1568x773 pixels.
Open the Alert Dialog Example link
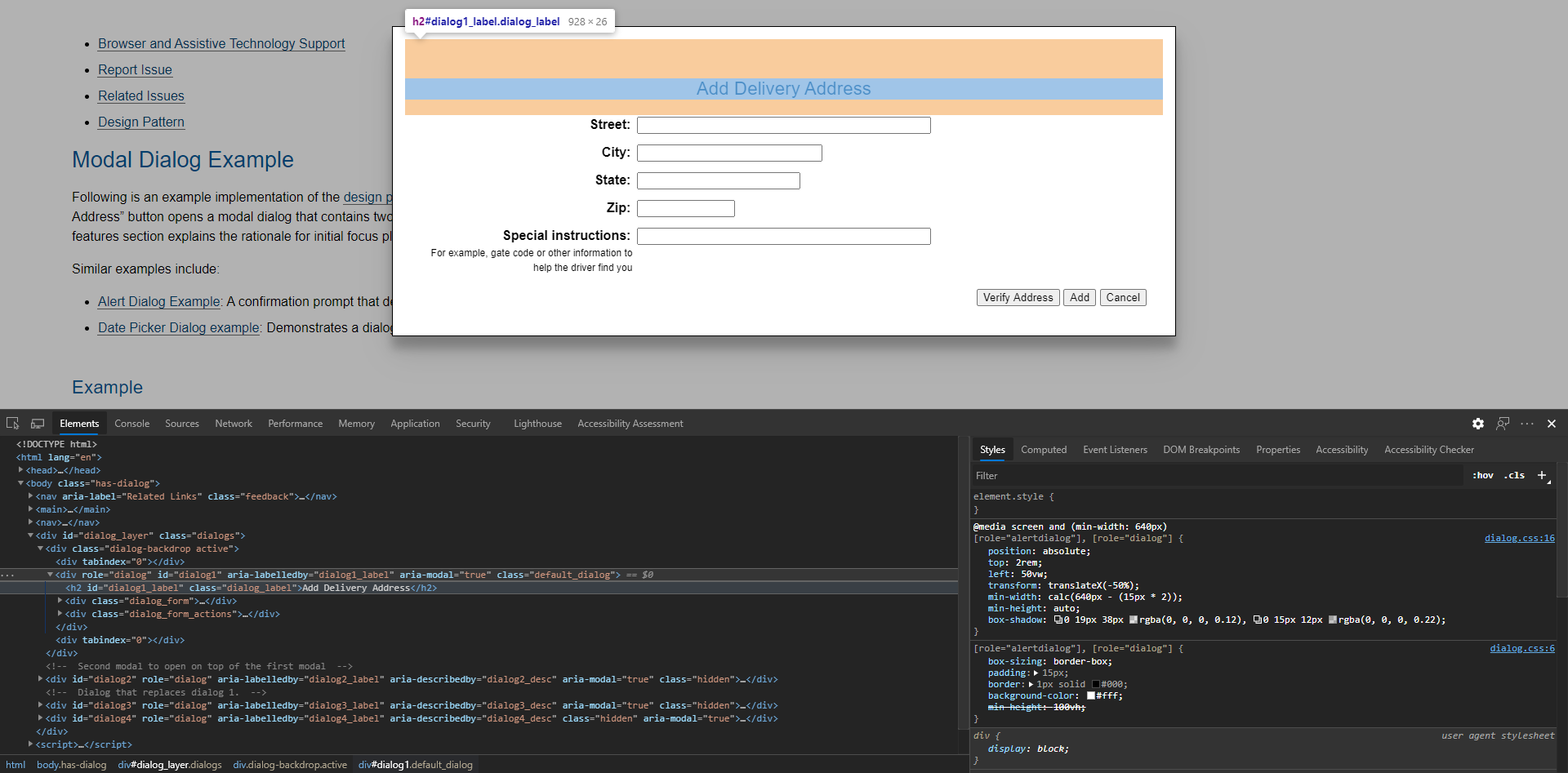[x=159, y=301]
